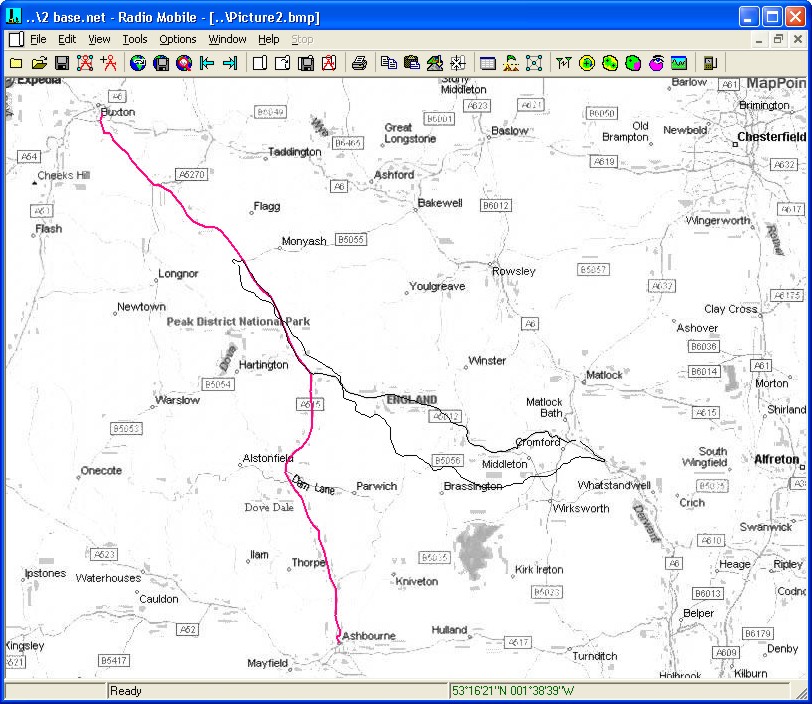Paste using the clipboard icon
Viewport: 812px width, 704px height.
(x=412, y=63)
